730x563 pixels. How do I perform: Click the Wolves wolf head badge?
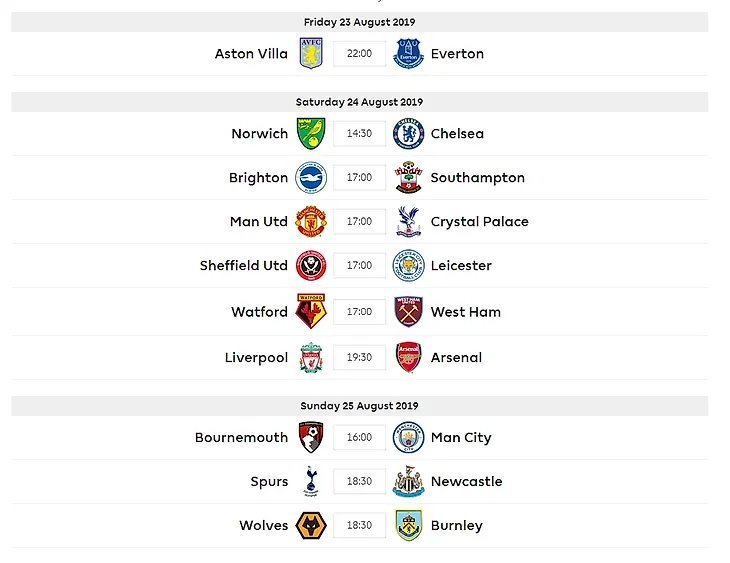(x=311, y=525)
